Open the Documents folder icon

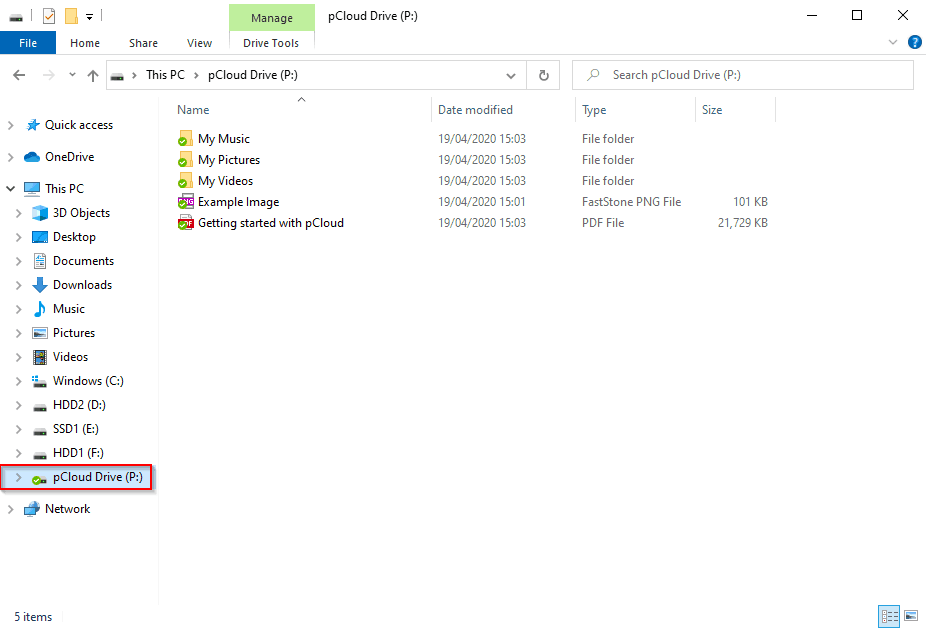(x=40, y=261)
